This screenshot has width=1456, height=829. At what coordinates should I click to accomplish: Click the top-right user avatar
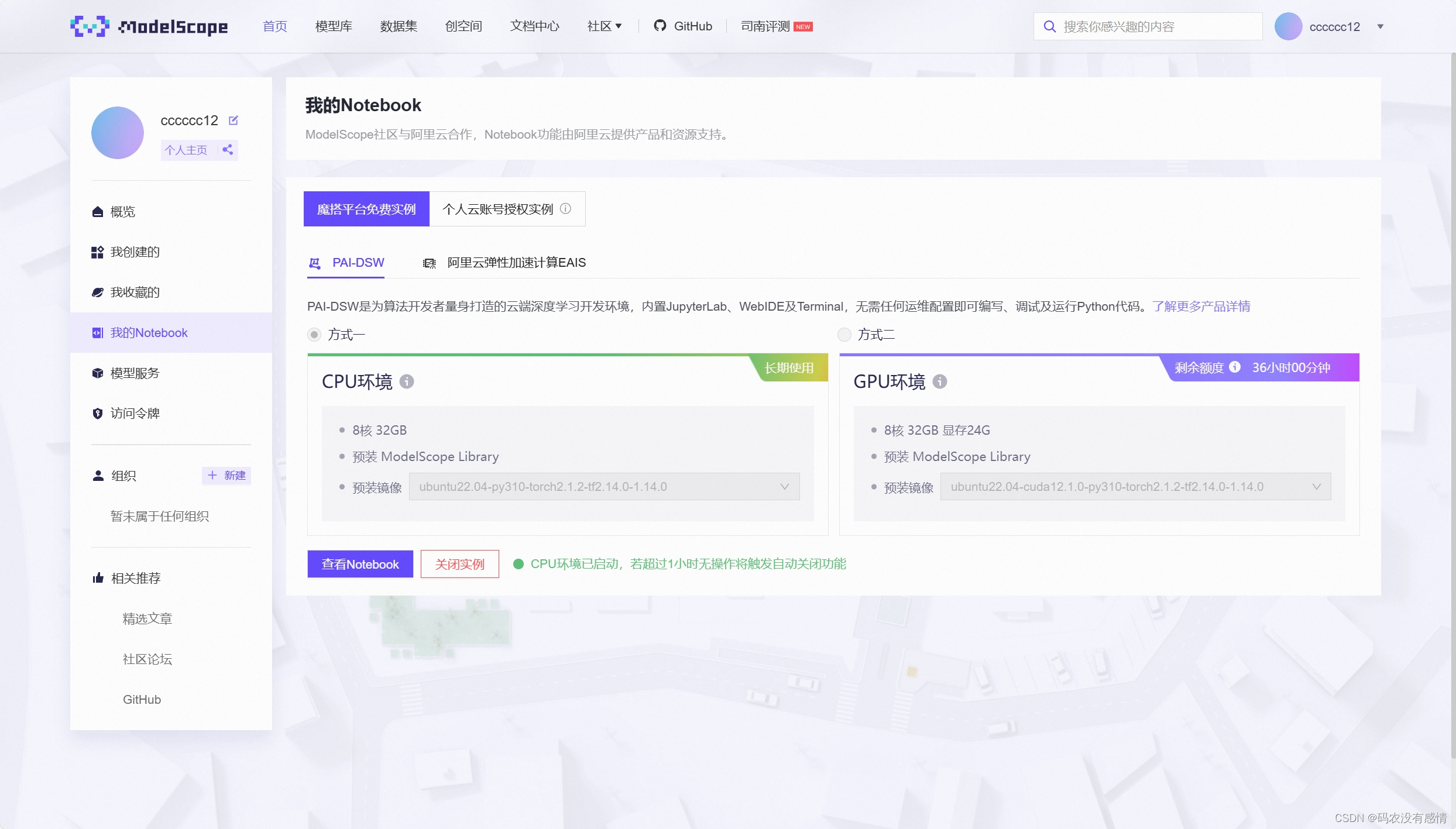coord(1289,26)
